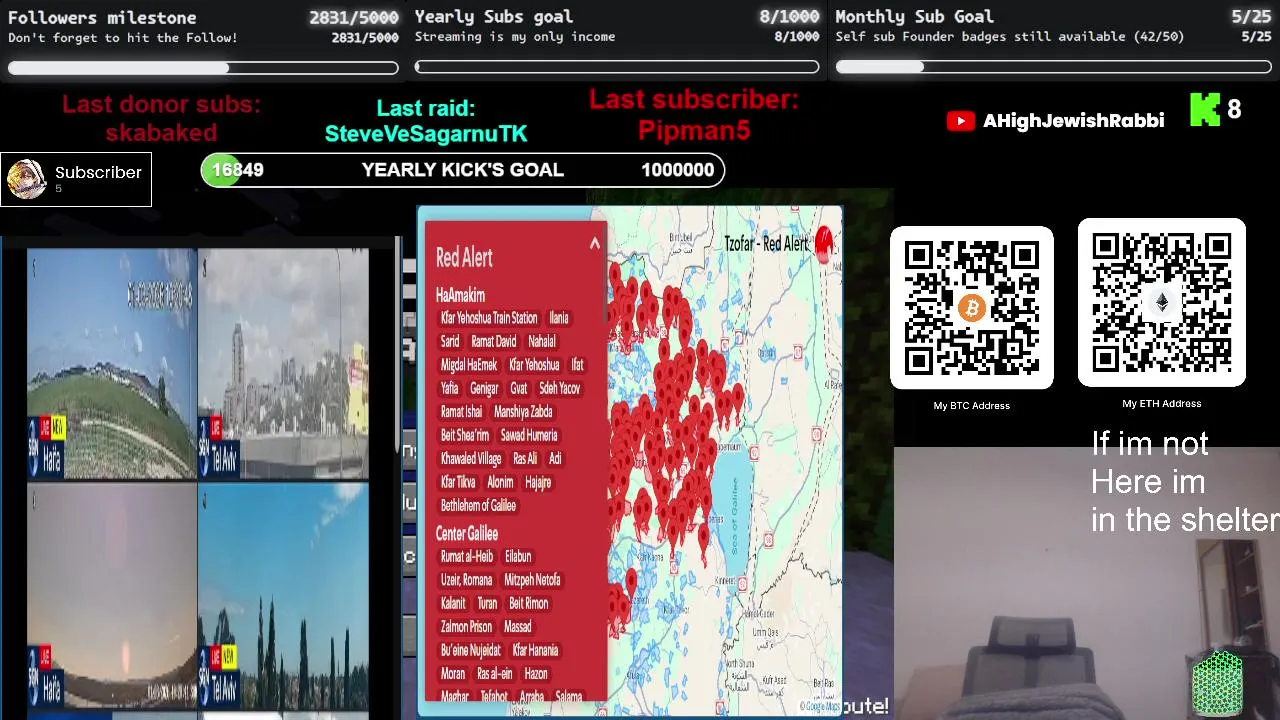
Task: Open the bottom-right Tel Aviv camera feed
Action: click(x=284, y=596)
